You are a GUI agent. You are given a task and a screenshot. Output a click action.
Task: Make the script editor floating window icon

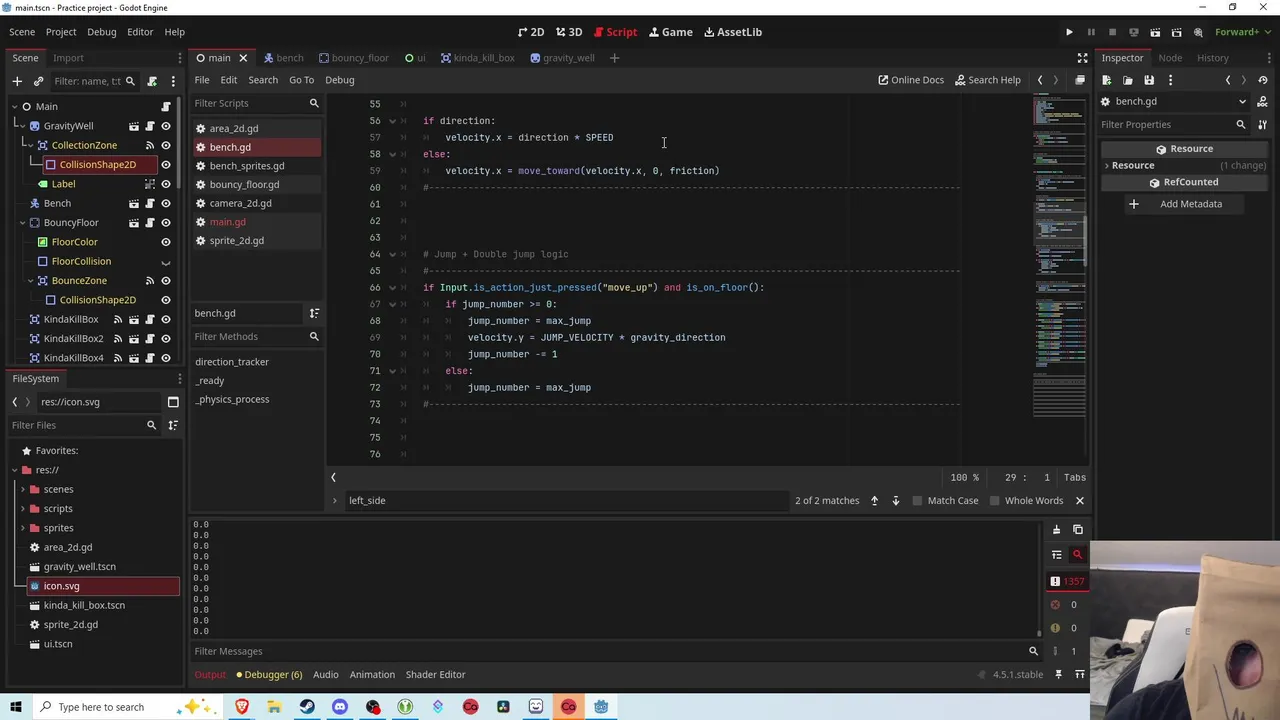click(x=1080, y=80)
